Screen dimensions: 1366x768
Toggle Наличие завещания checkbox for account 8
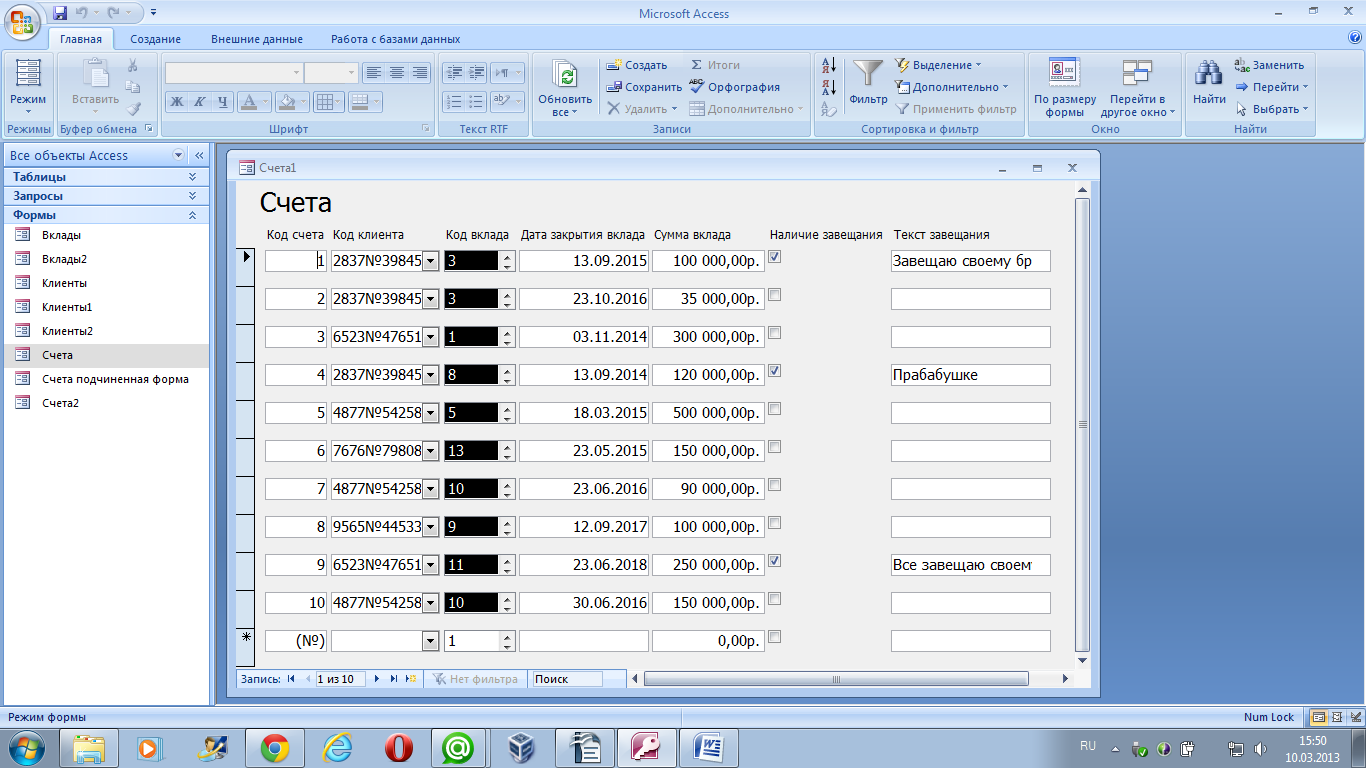775,523
